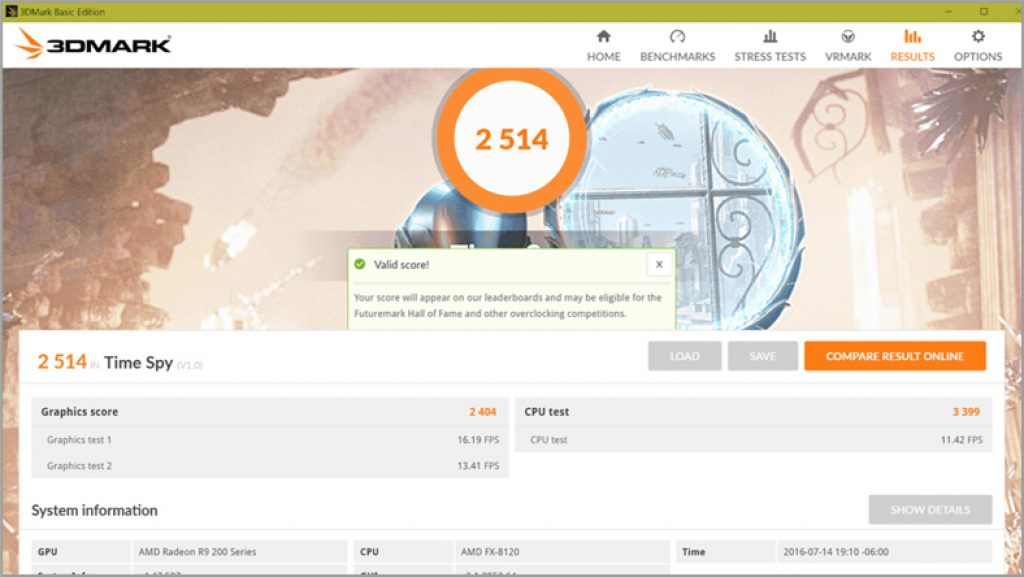Select the CPU test score header row
This screenshot has height=577, width=1024.
(753, 411)
